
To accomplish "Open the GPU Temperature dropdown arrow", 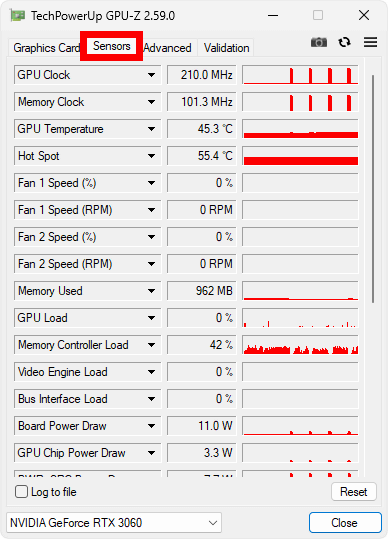I will (151, 129).
